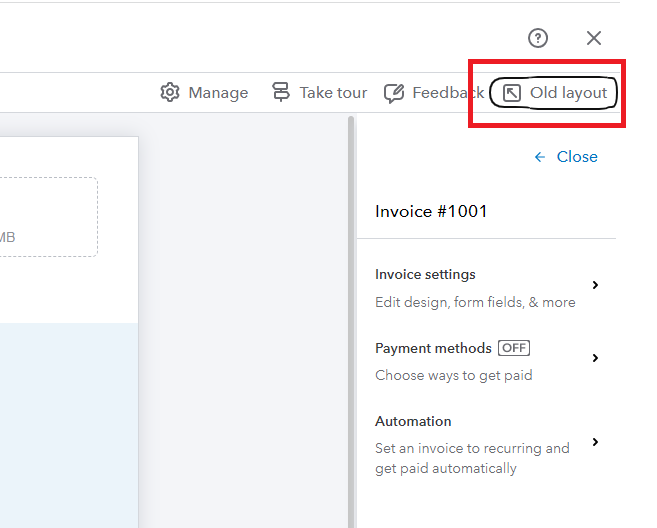This screenshot has height=528, width=657.
Task: Expand Automation chevron arrow
Action: click(x=595, y=442)
